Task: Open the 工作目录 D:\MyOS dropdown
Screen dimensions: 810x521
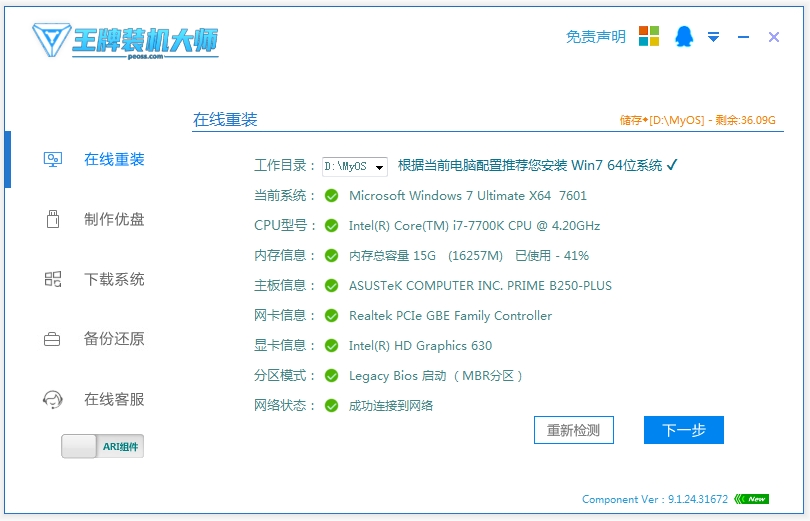Action: 355,166
